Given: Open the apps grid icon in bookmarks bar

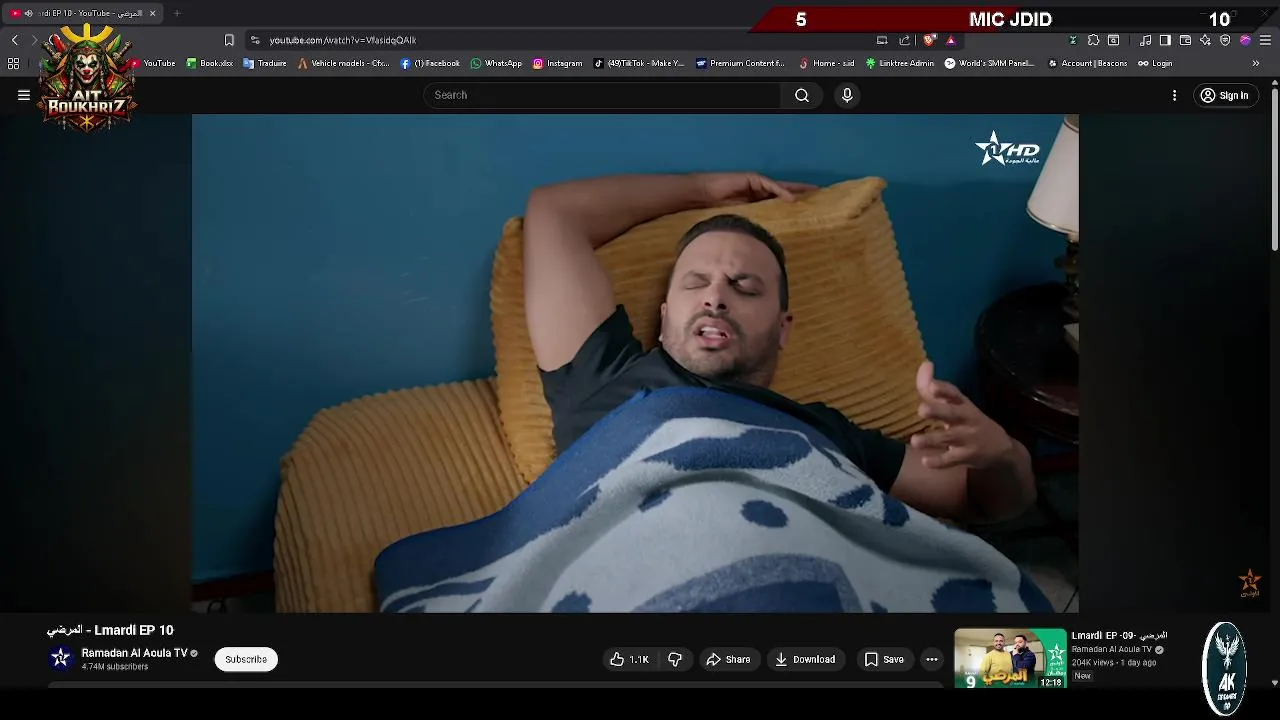Looking at the screenshot, I should [x=13, y=63].
